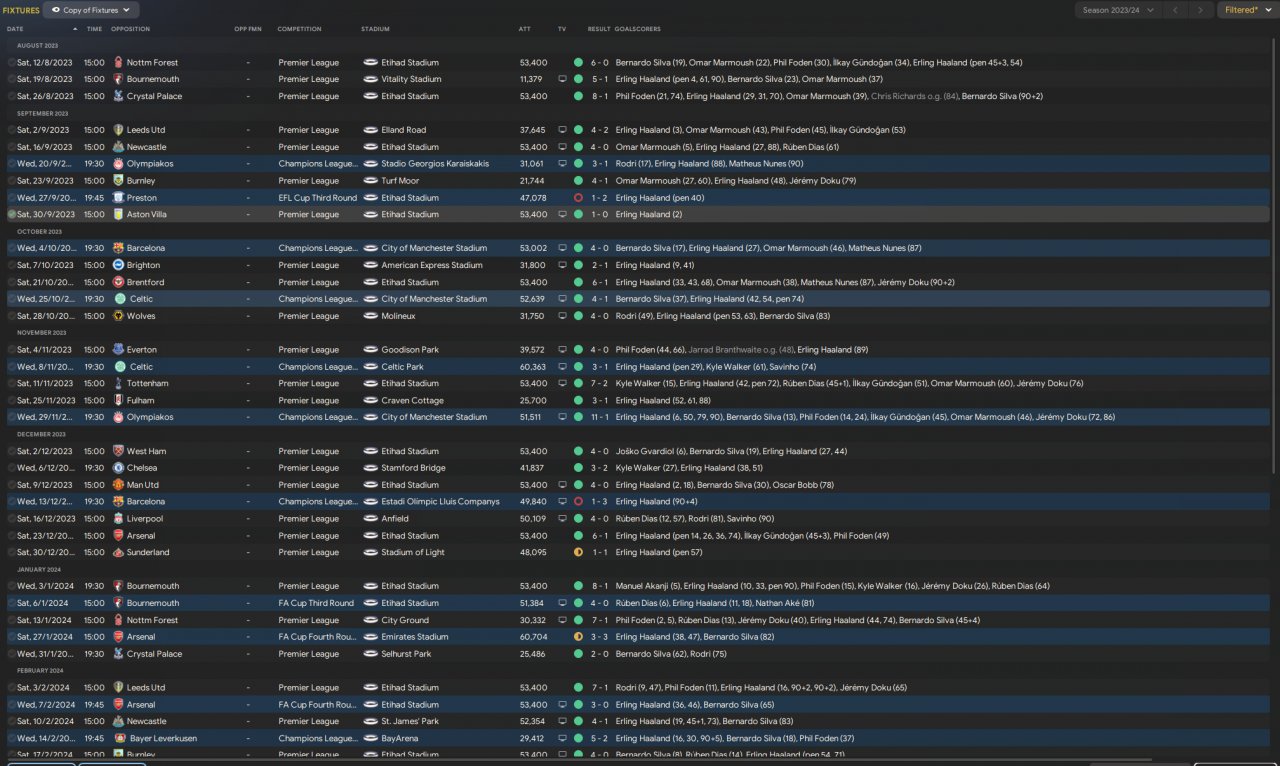This screenshot has width=1280, height=766.
Task: Click the Chelsea club badge
Action: coord(118,468)
